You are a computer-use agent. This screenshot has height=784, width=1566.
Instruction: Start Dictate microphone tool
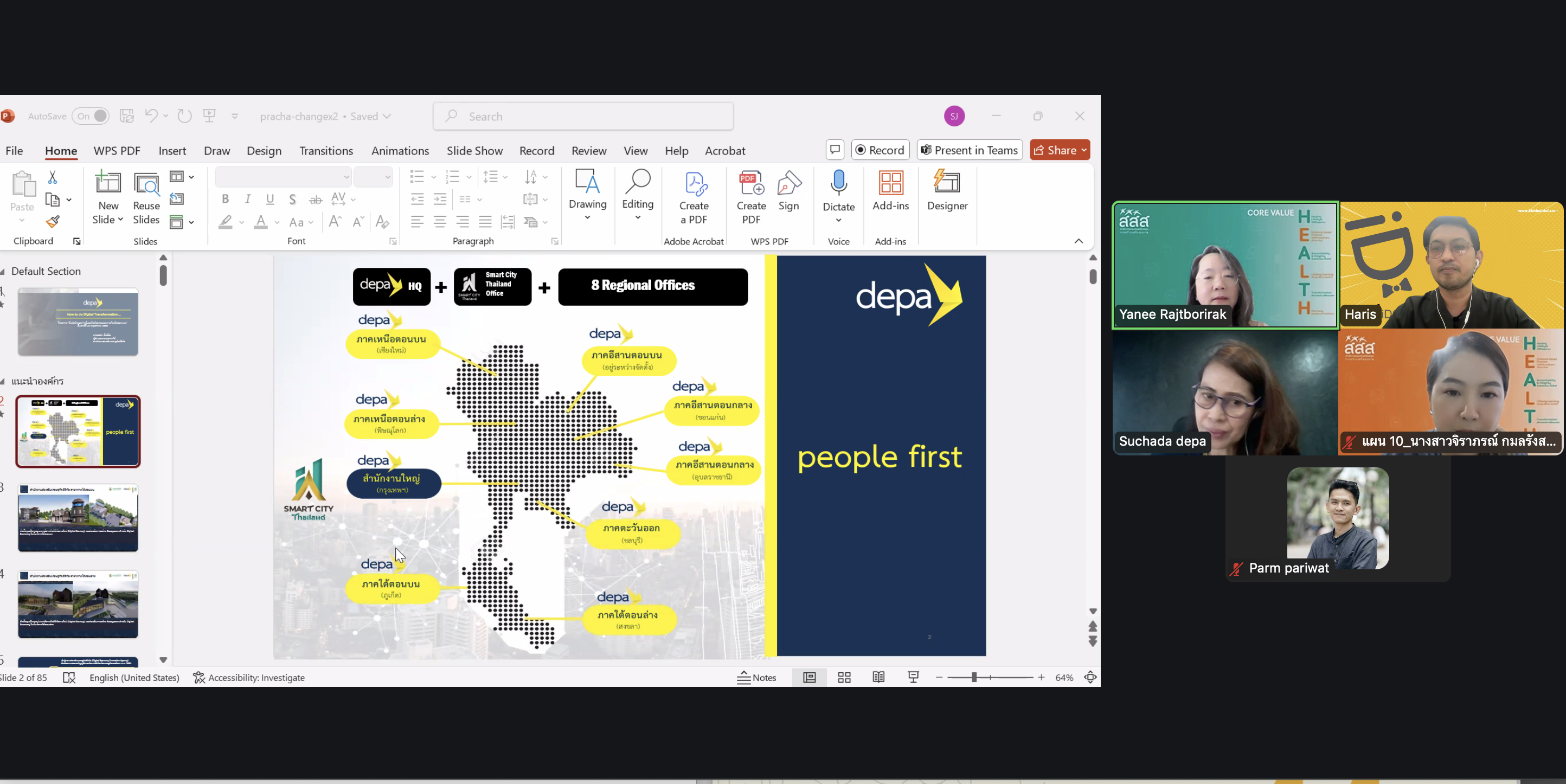point(838,183)
